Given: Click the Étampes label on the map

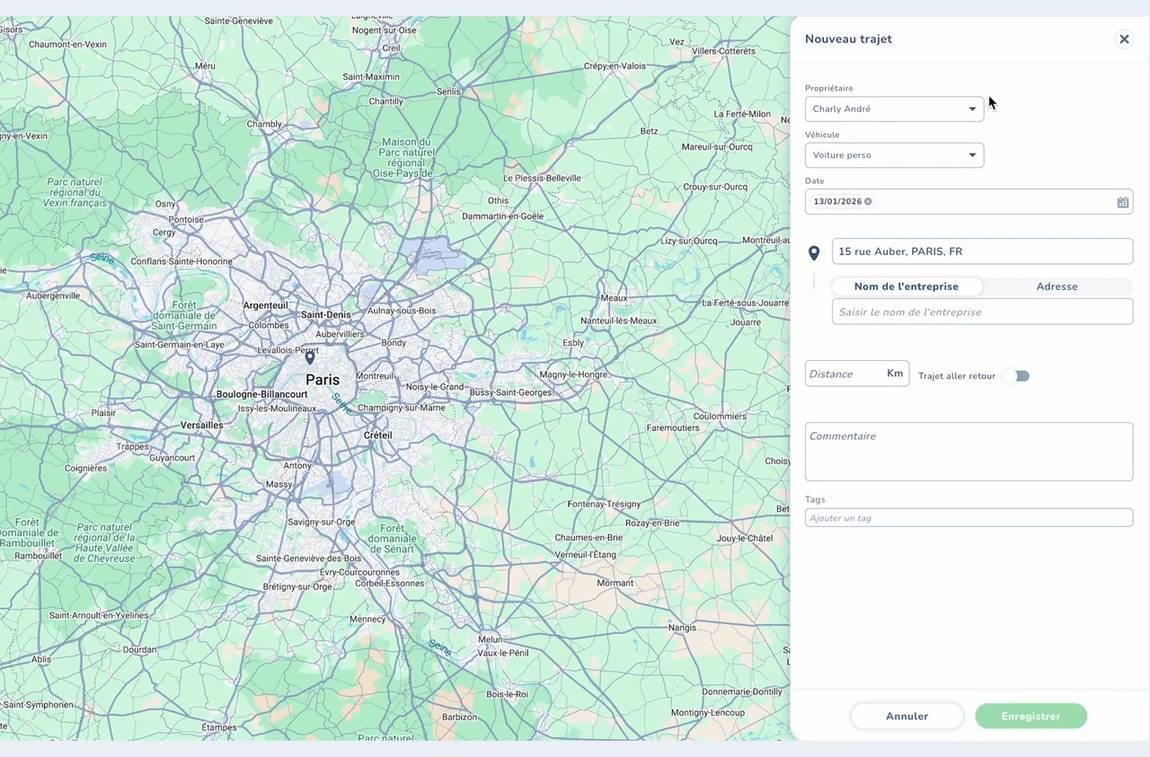Looking at the screenshot, I should 219,728.
